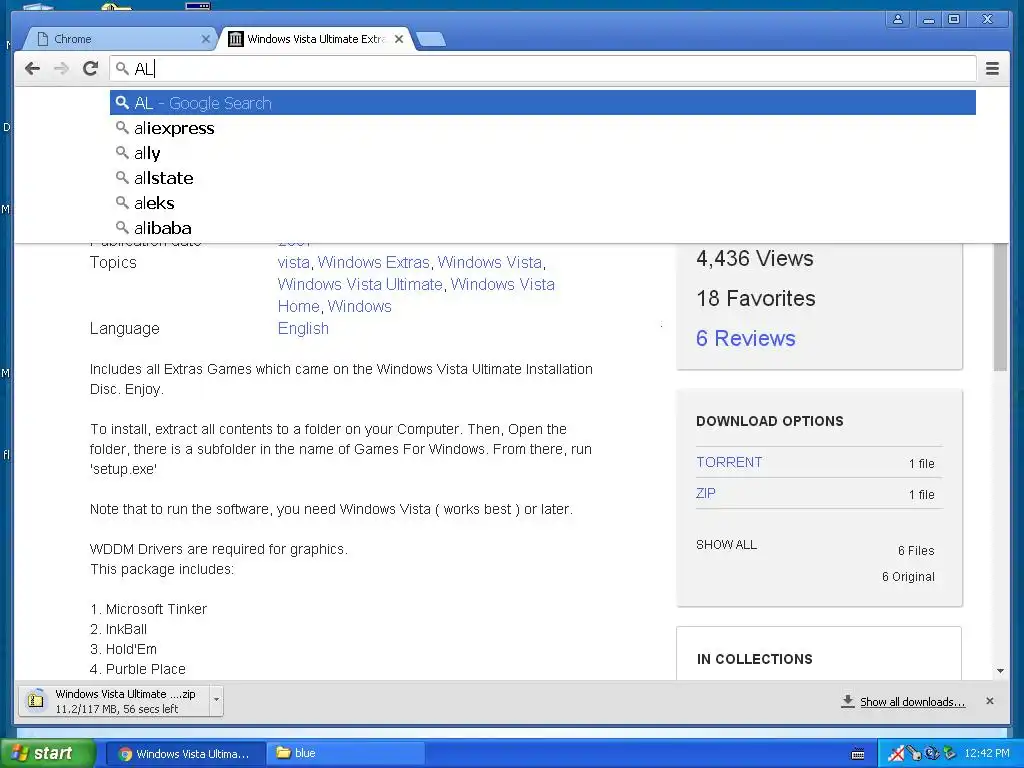Click the keys tray icon
Screen dimensions: 1024x768
[x=915, y=754]
